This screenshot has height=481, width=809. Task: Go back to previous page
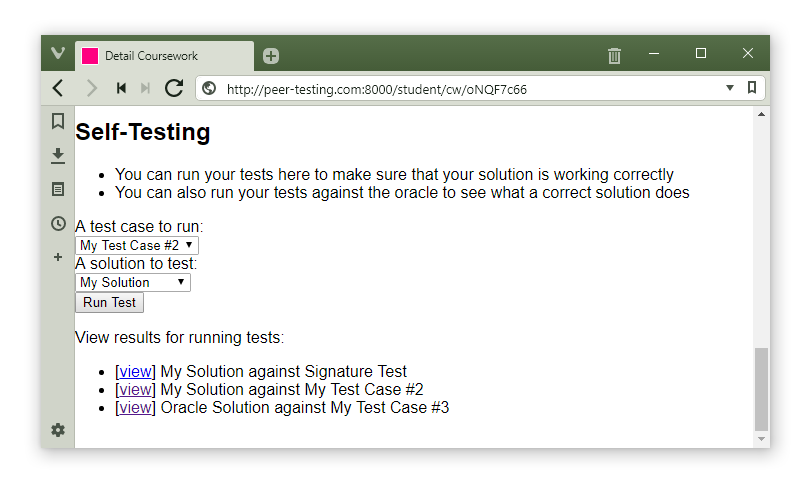[58, 88]
